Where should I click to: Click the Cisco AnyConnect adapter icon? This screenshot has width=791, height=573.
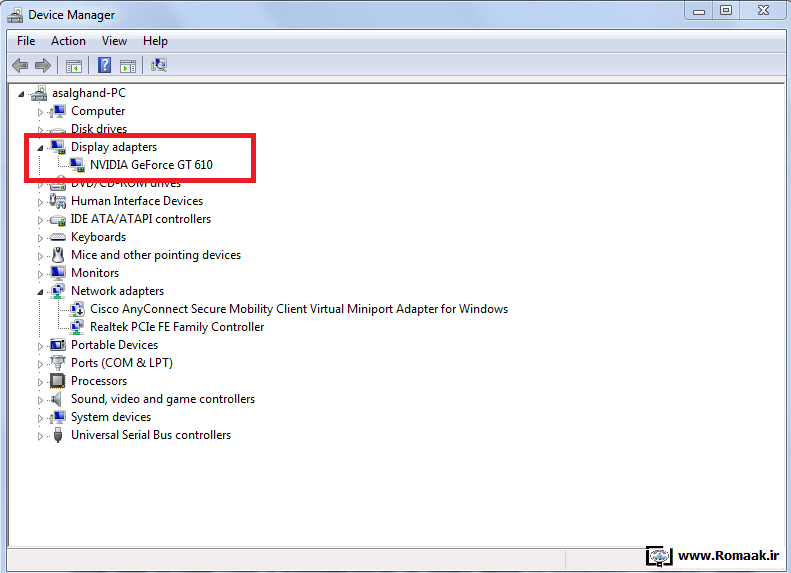click(x=77, y=309)
